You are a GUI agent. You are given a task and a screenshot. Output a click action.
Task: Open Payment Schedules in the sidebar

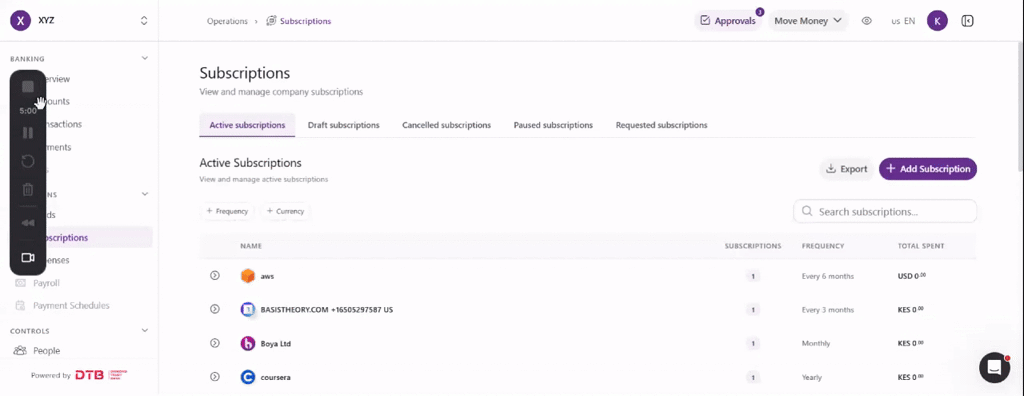pyautogui.click(x=71, y=305)
